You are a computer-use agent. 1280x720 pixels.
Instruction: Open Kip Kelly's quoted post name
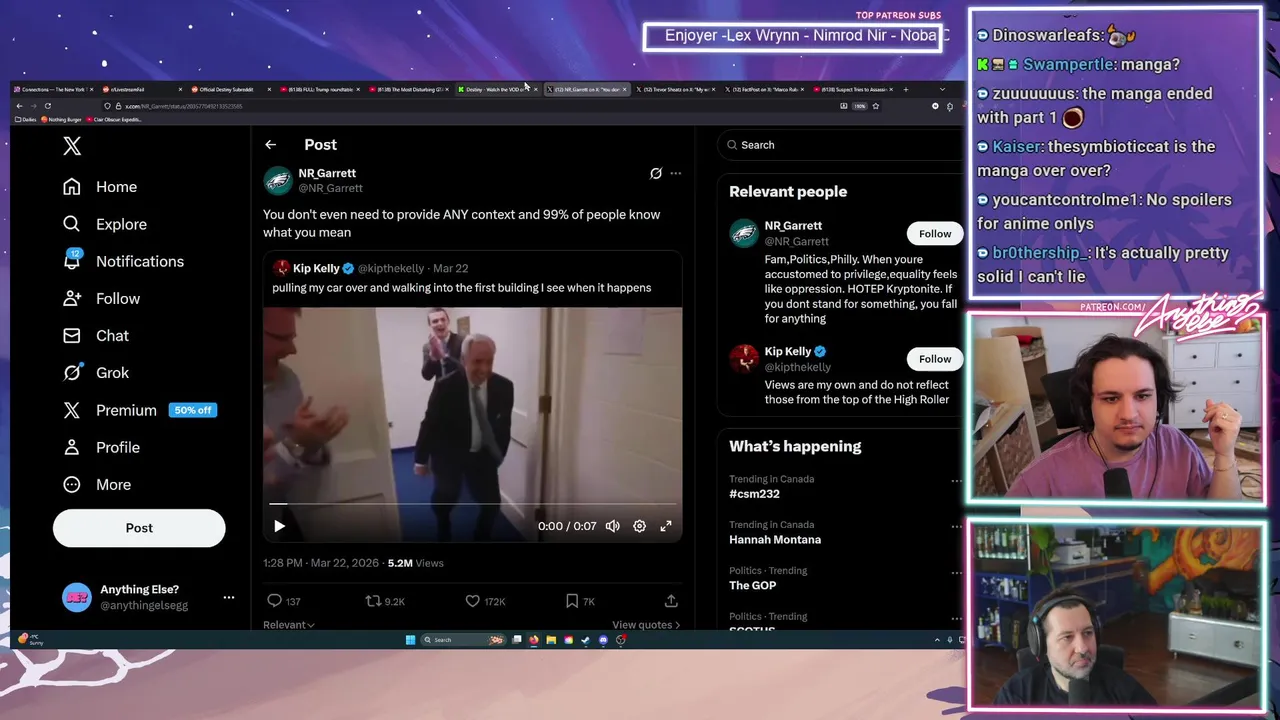tap(316, 268)
